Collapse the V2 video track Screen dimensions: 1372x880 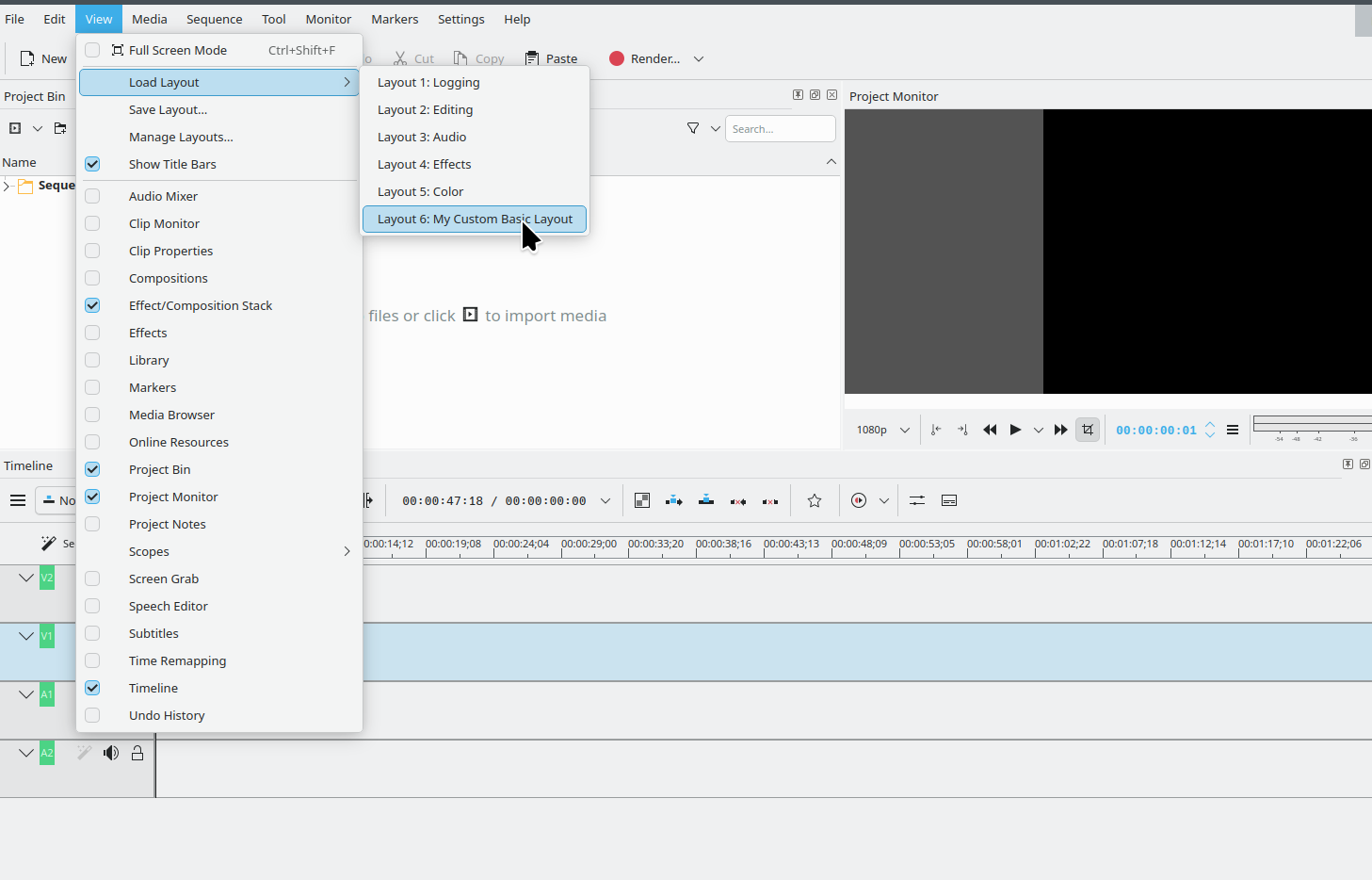pos(26,578)
